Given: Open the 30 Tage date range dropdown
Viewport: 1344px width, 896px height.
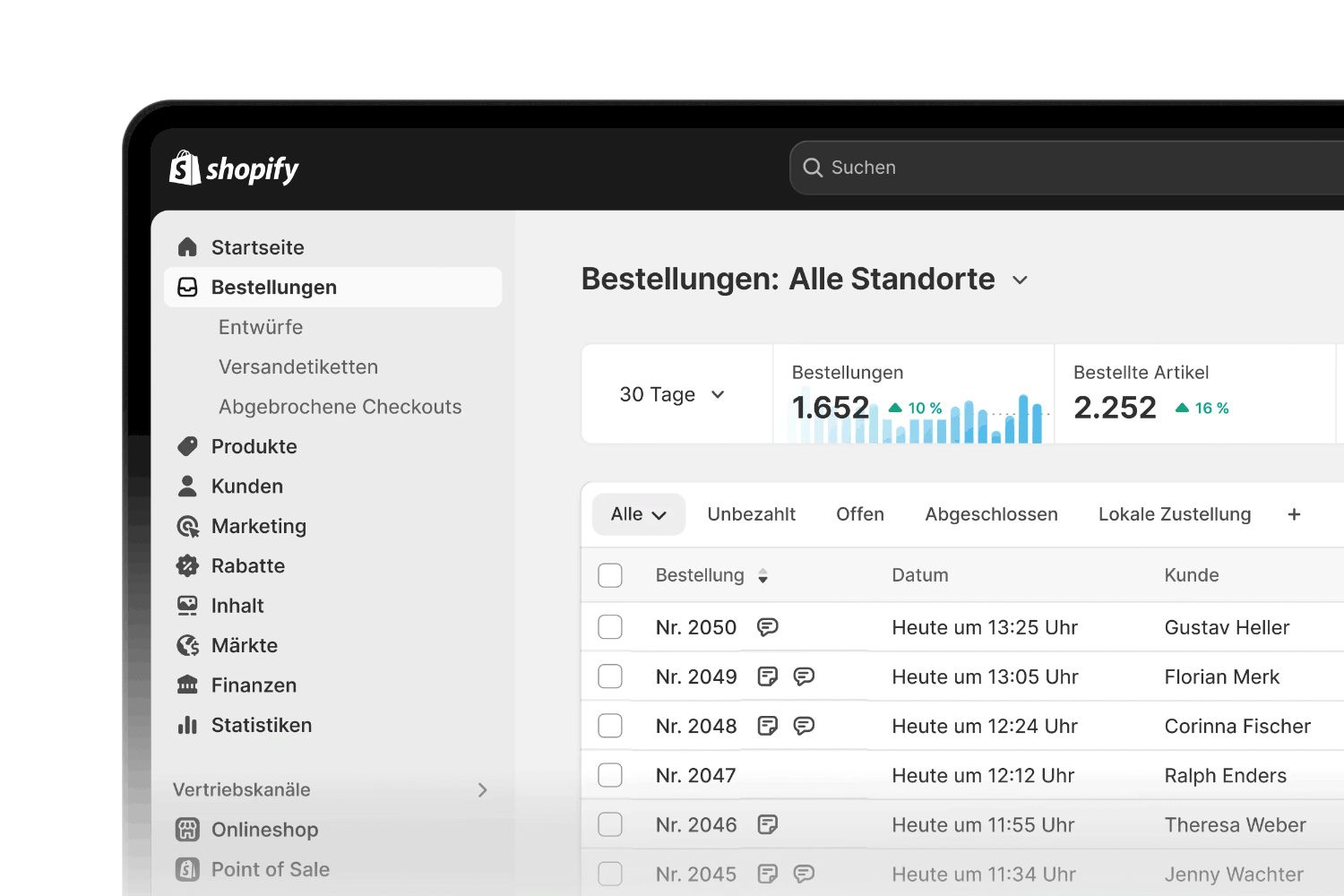Looking at the screenshot, I should point(672,395).
